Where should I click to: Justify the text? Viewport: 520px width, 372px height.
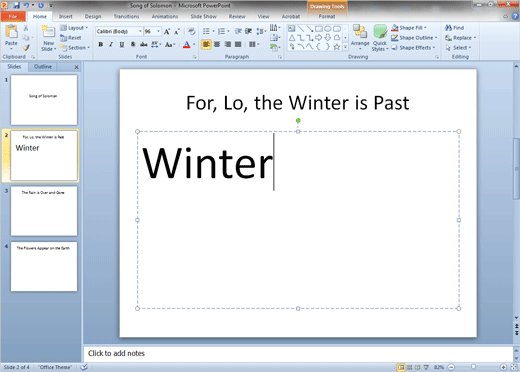(238, 44)
